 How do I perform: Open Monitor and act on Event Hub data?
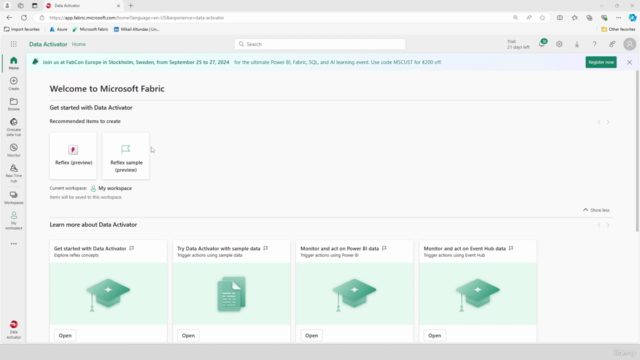tap(435, 336)
